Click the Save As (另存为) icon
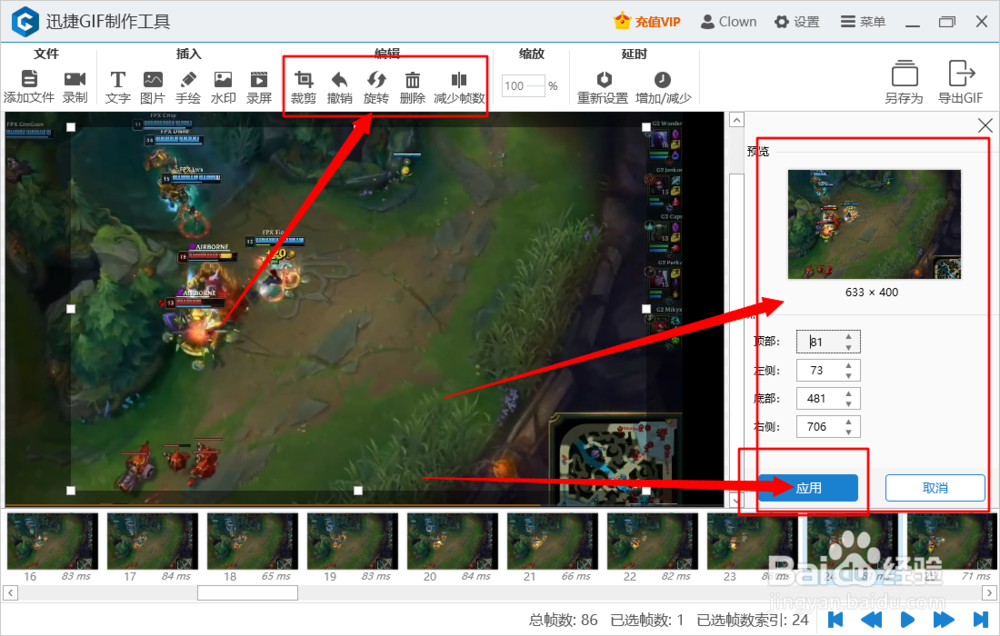 click(x=904, y=73)
